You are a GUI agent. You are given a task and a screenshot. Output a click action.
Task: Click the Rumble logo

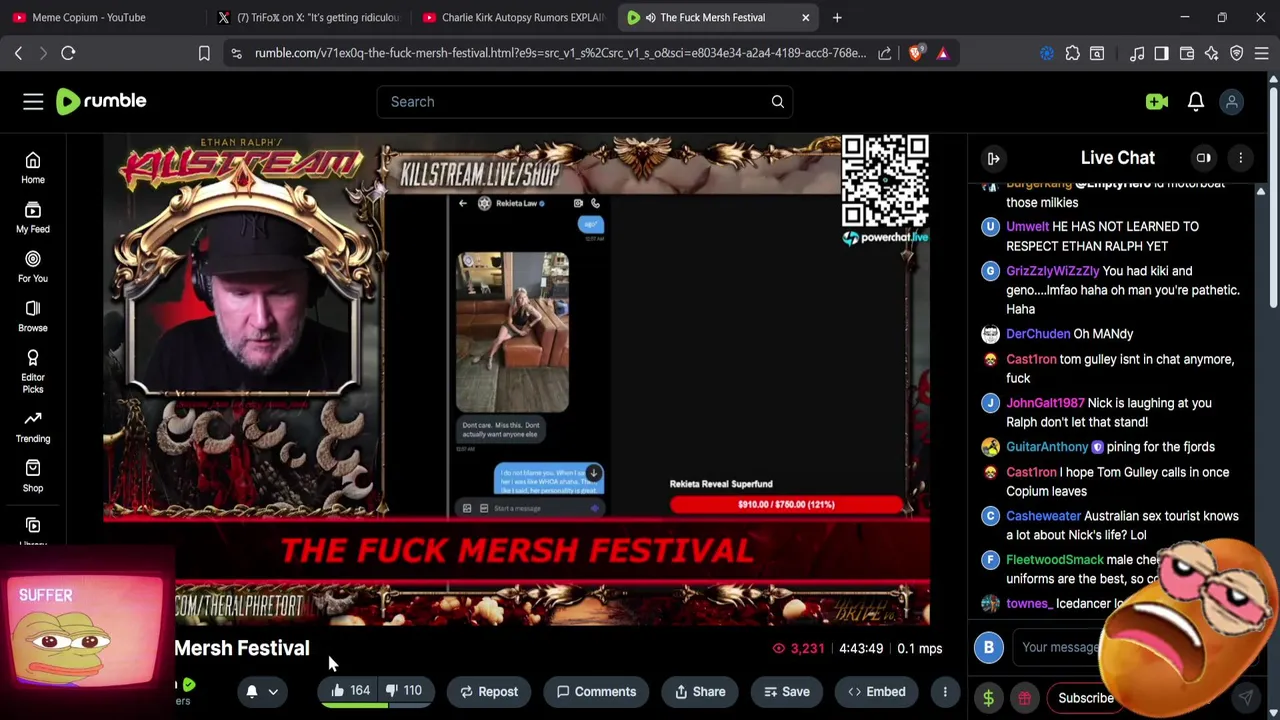pyautogui.click(x=101, y=101)
